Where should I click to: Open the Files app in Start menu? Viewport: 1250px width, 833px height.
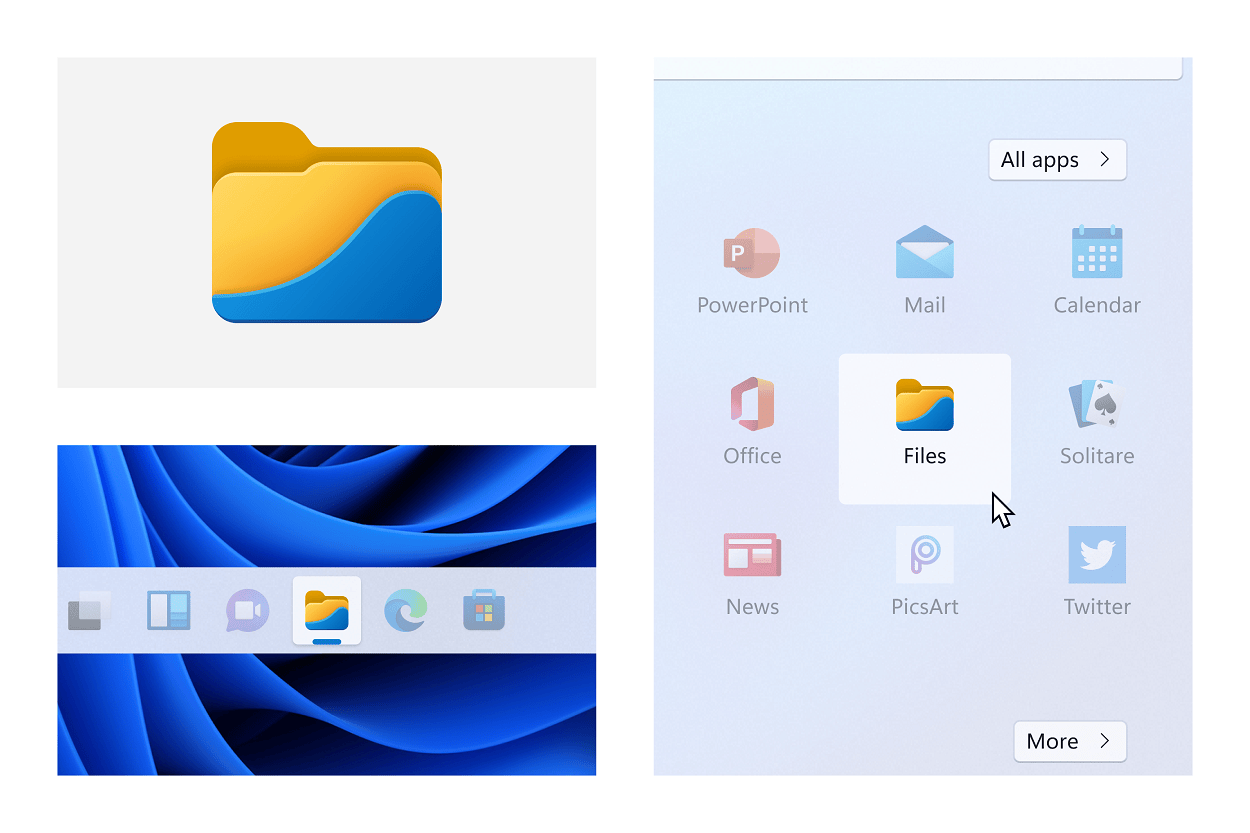coord(925,429)
